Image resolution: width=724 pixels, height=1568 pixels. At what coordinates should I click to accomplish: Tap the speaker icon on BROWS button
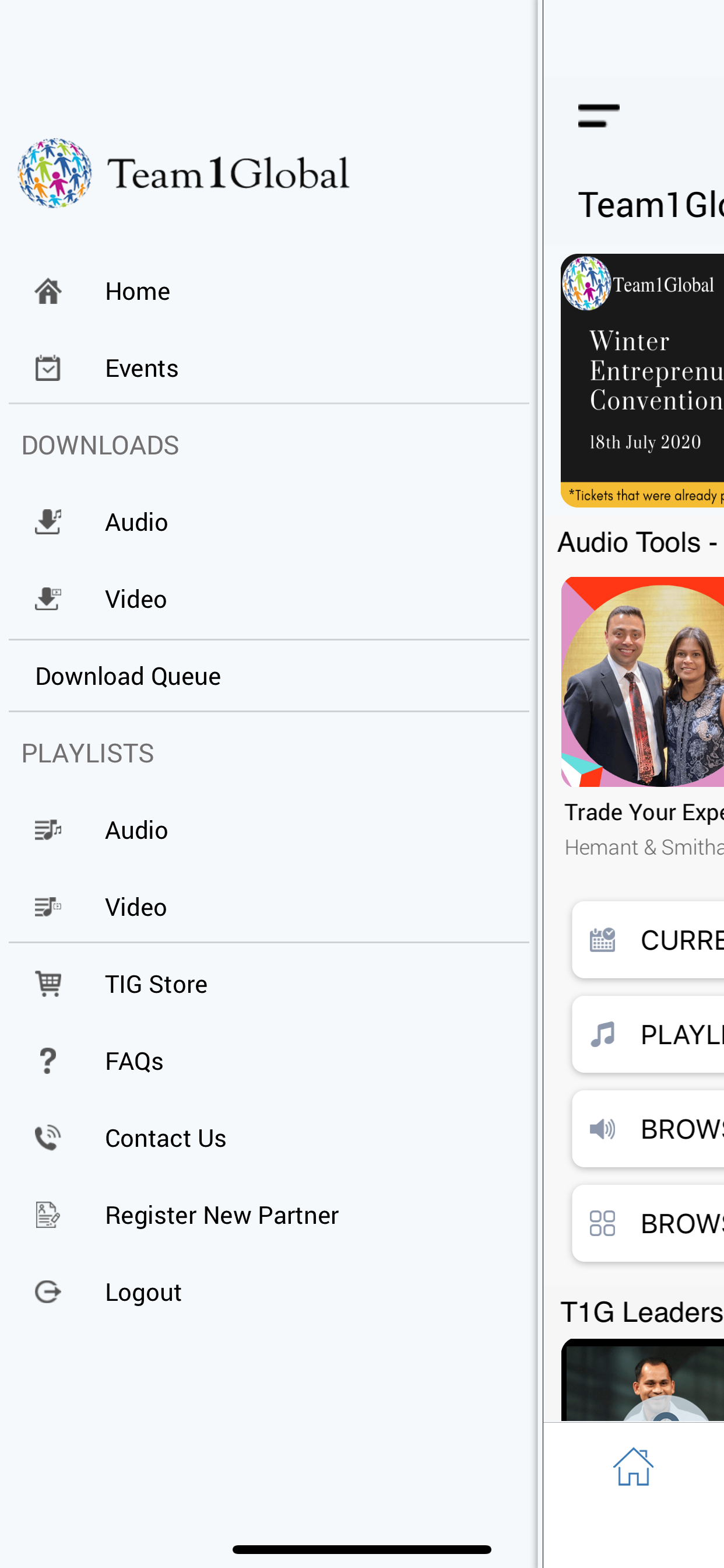602,1129
